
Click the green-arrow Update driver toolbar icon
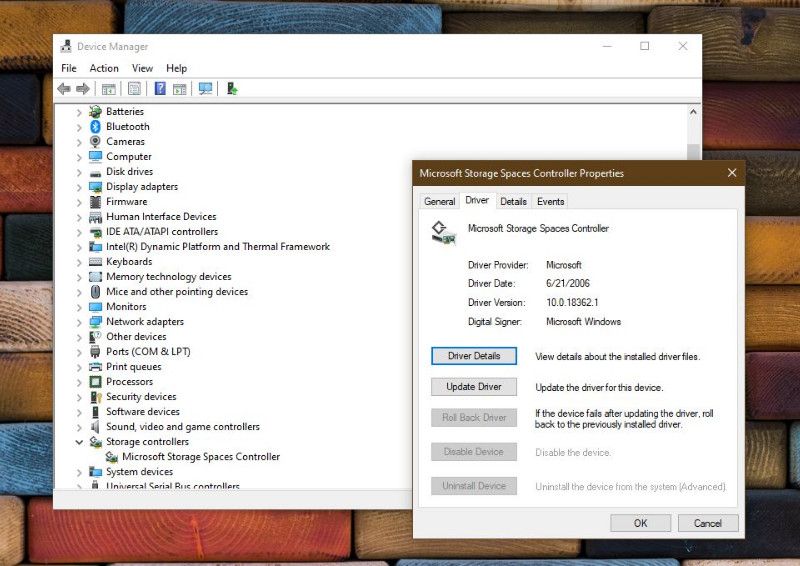pos(232,89)
